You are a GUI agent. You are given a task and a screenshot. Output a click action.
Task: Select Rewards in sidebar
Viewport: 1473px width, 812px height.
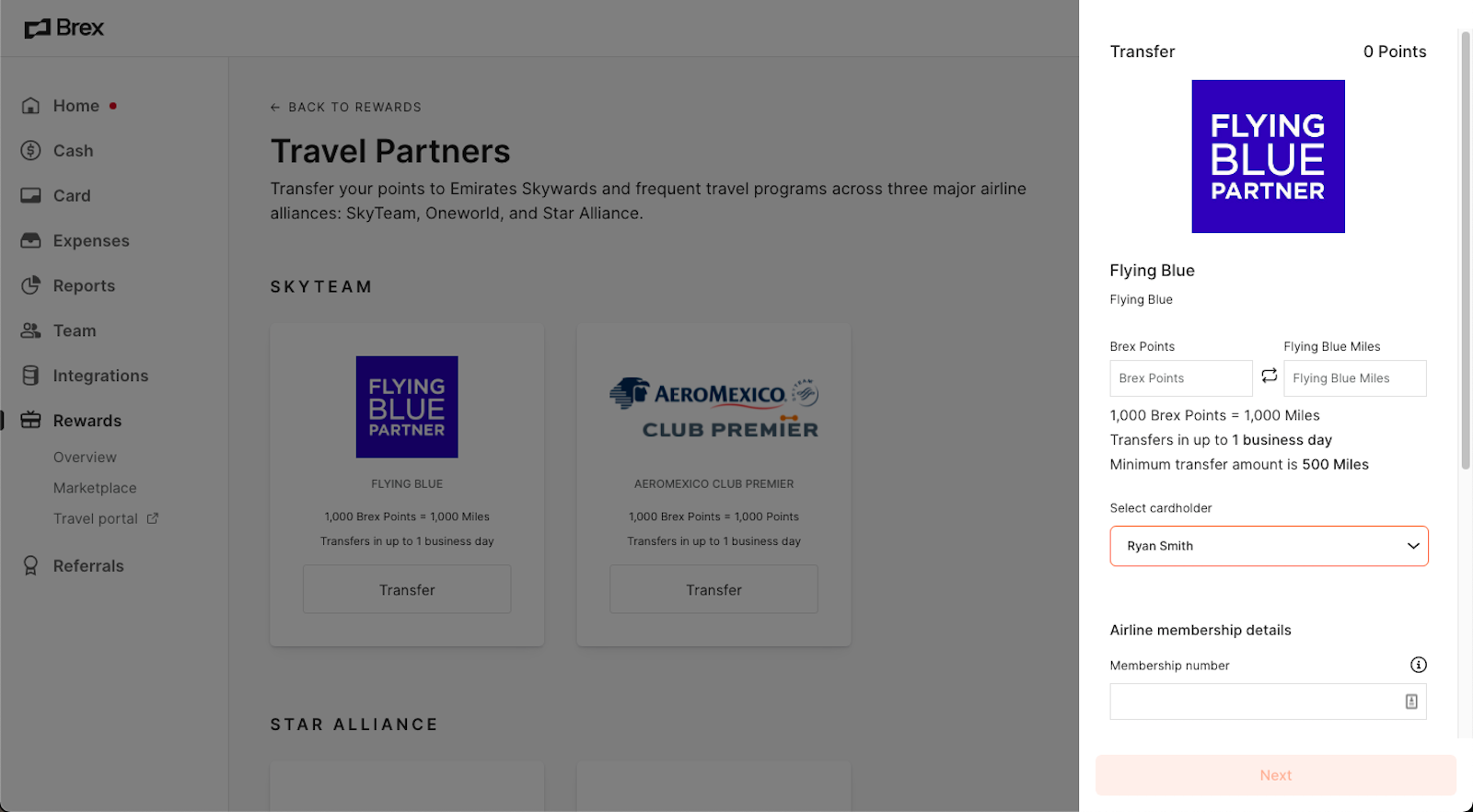87,422
